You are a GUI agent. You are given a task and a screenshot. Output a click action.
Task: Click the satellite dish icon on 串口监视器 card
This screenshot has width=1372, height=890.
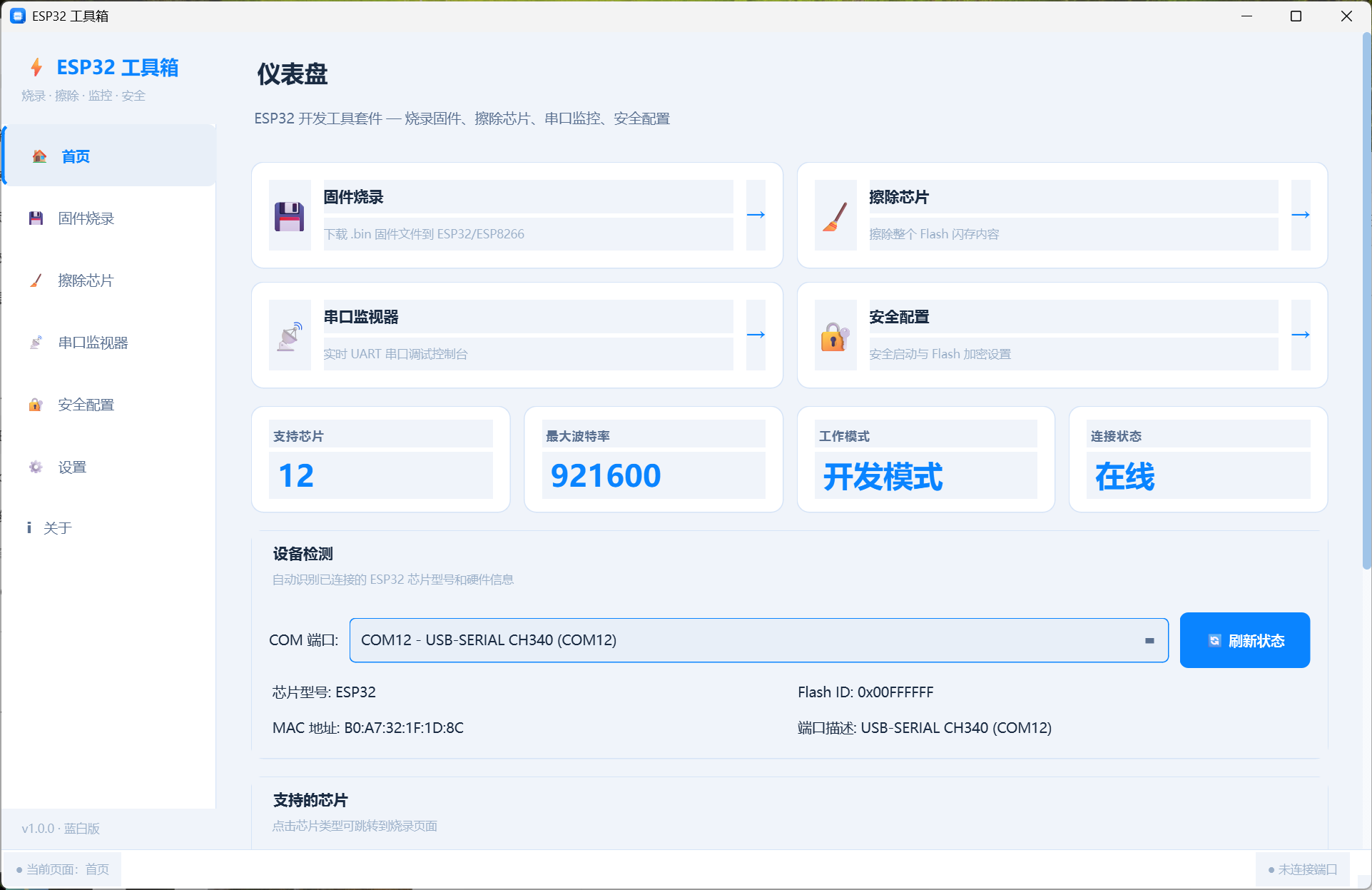[x=290, y=336]
